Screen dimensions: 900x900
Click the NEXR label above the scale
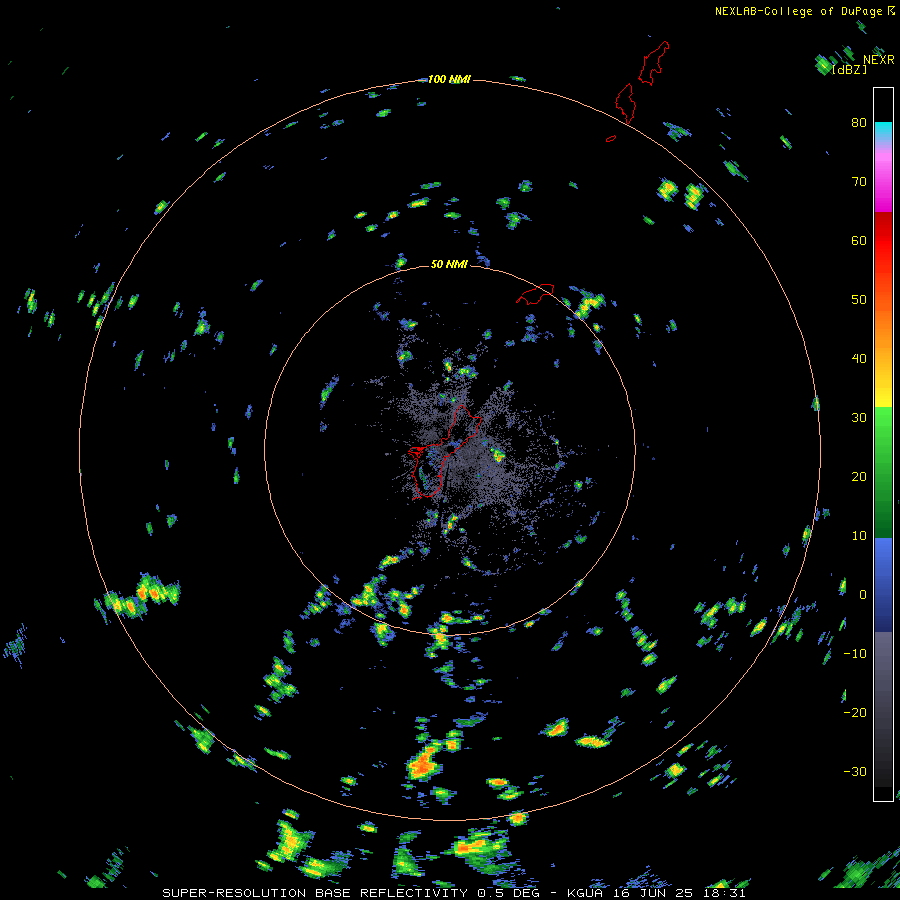coord(878,60)
